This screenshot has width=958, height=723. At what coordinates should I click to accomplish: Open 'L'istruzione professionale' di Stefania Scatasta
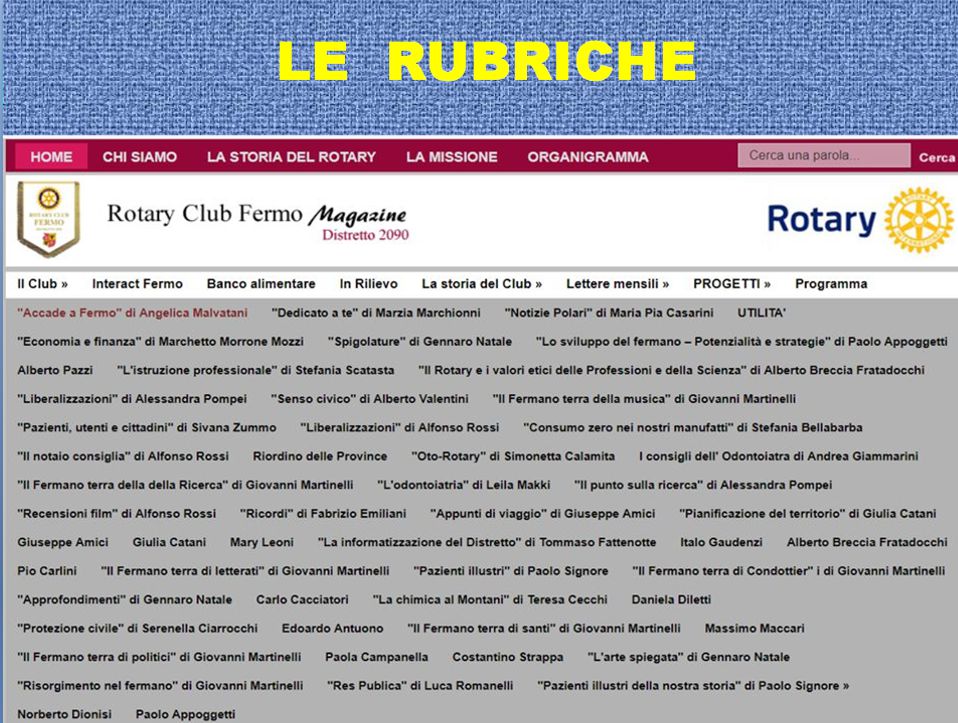[255, 370]
